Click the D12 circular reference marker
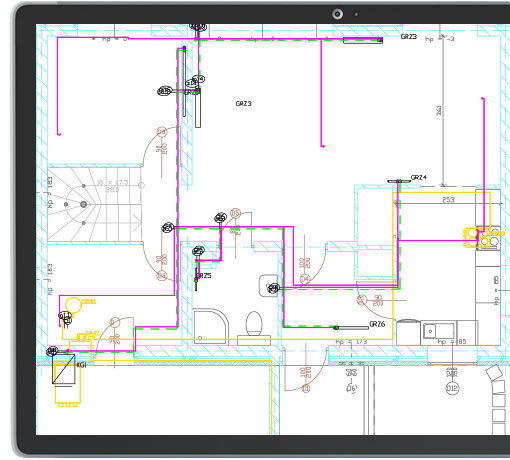 pos(452,388)
